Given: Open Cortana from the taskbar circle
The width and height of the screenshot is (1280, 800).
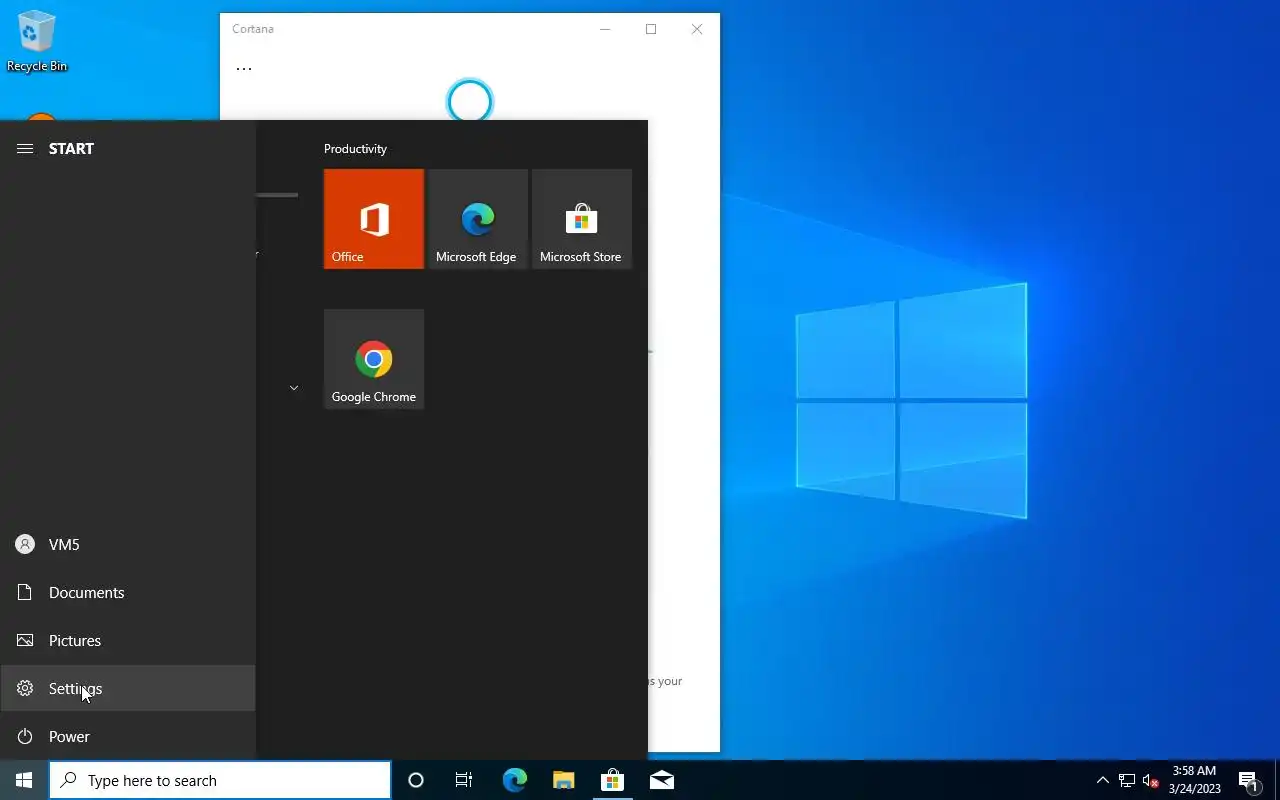Looking at the screenshot, I should pos(416,780).
